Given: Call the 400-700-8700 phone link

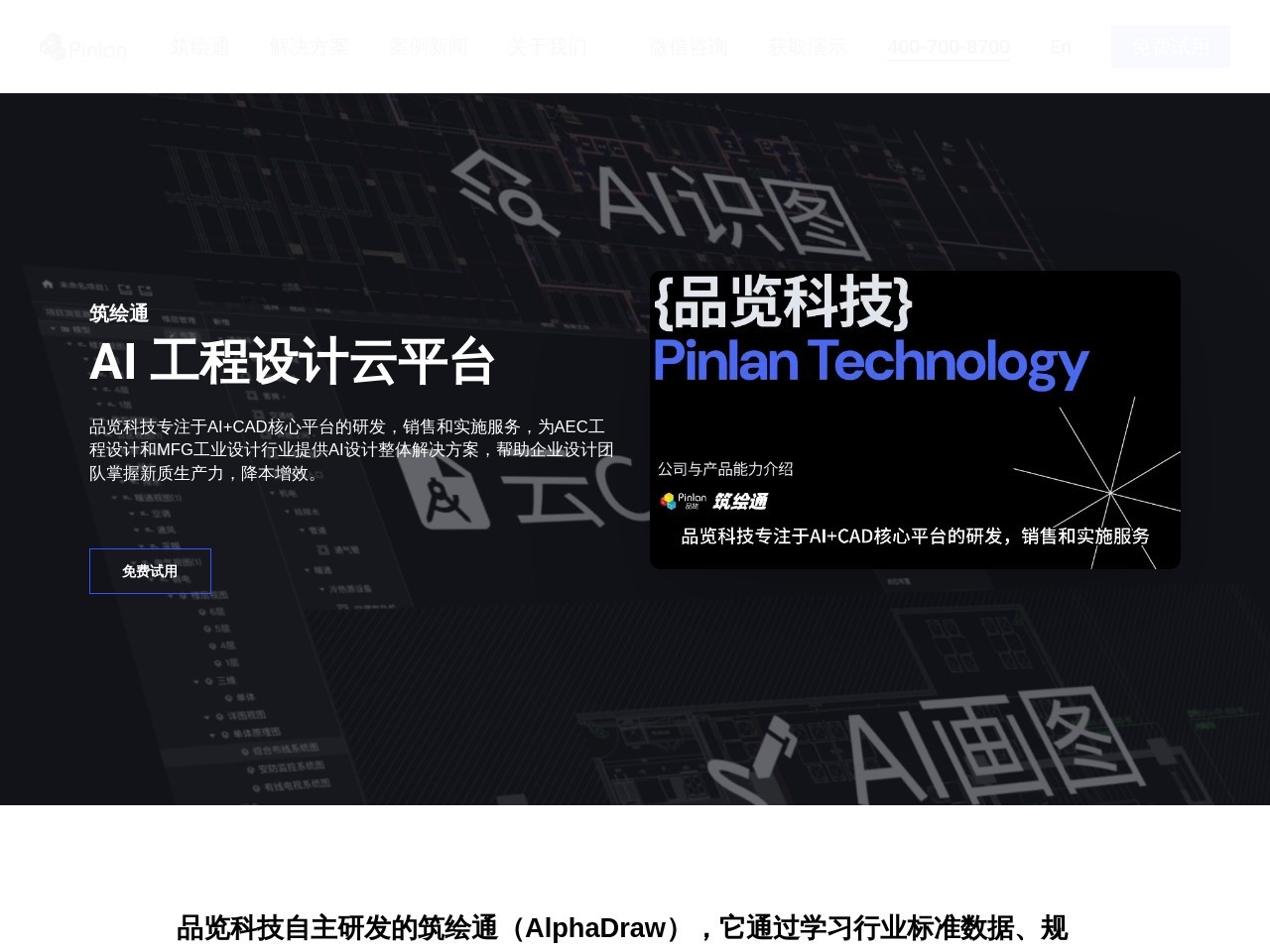Looking at the screenshot, I should 949,47.
